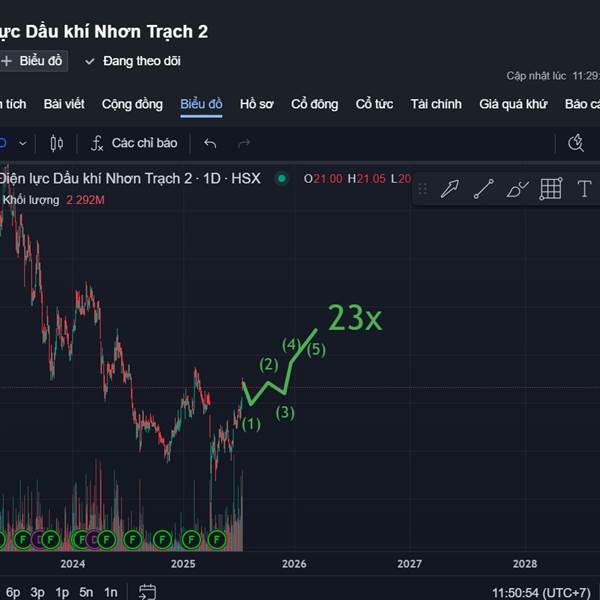Select the brush drawing tool
This screenshot has height=600, width=600.
click(517, 189)
